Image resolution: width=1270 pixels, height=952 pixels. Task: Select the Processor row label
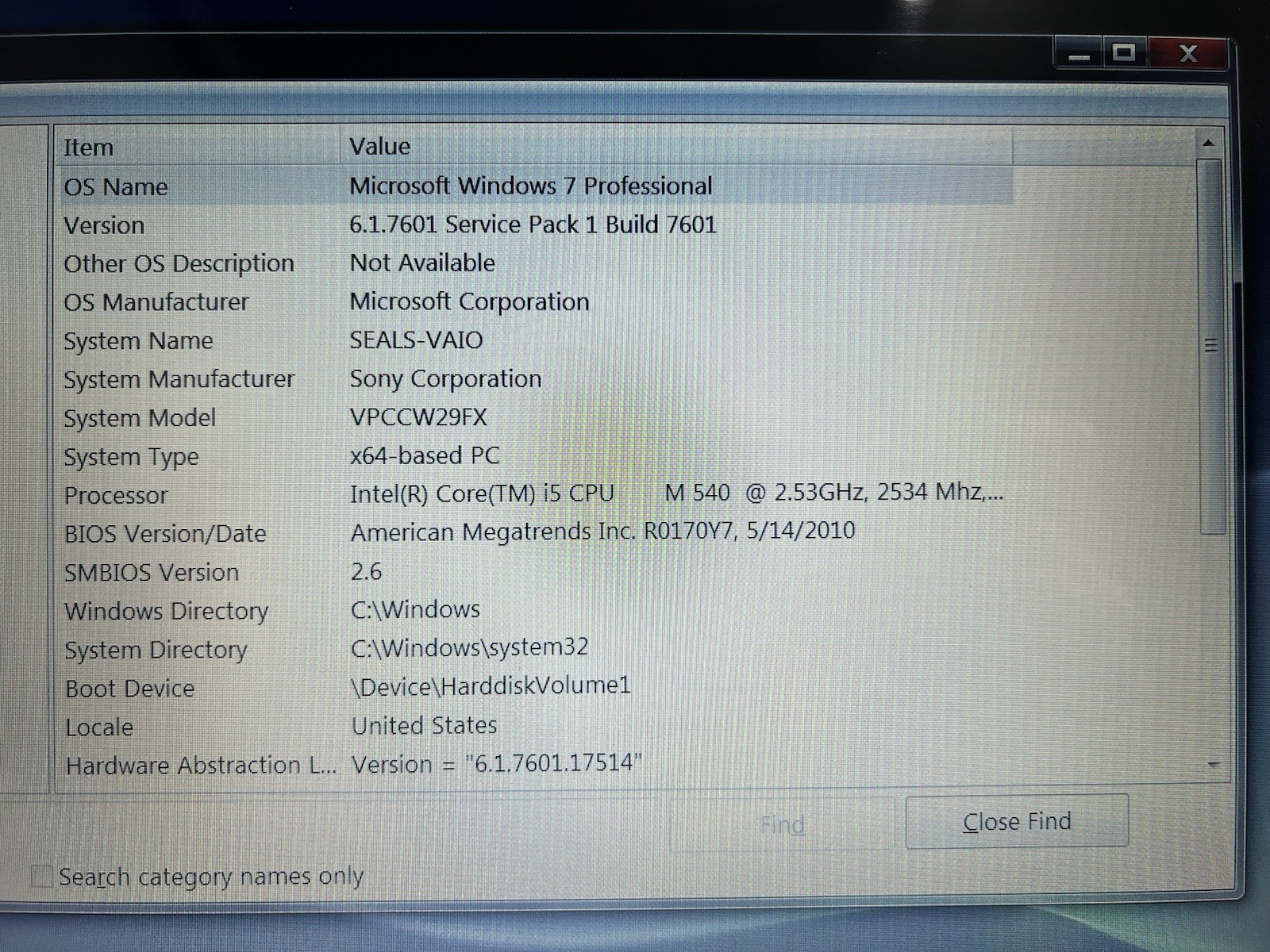point(116,496)
